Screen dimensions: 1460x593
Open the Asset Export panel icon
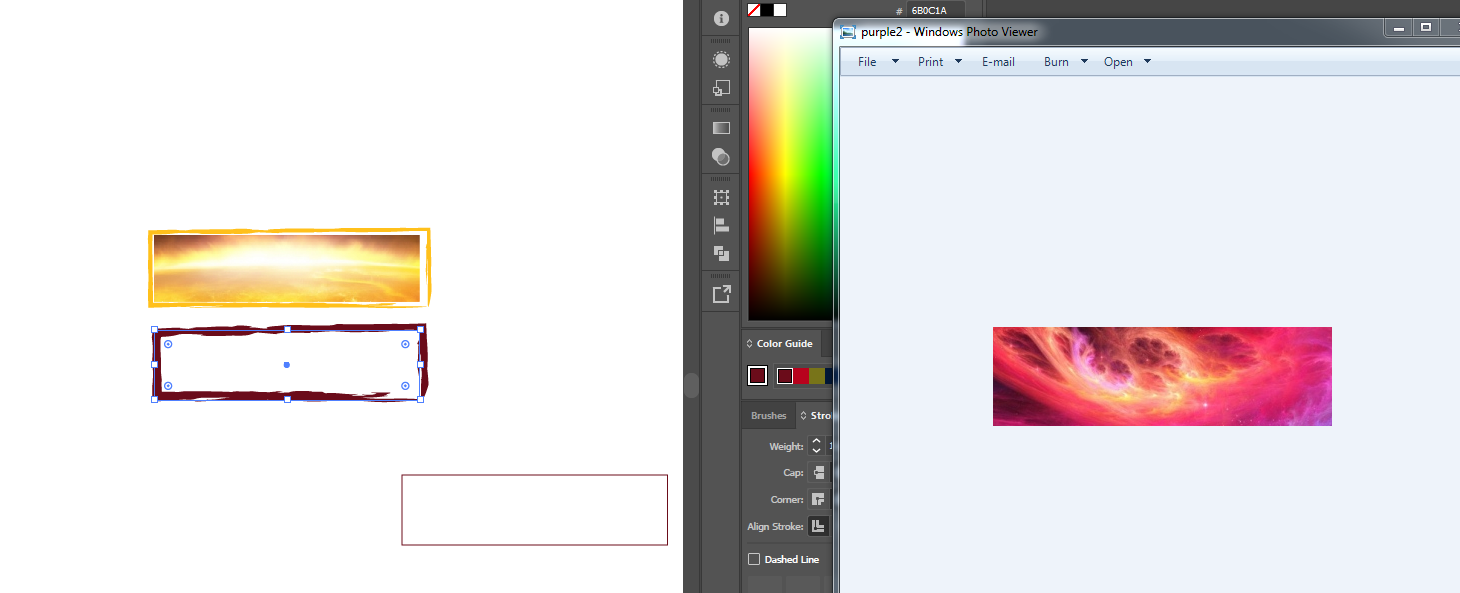pos(721,294)
